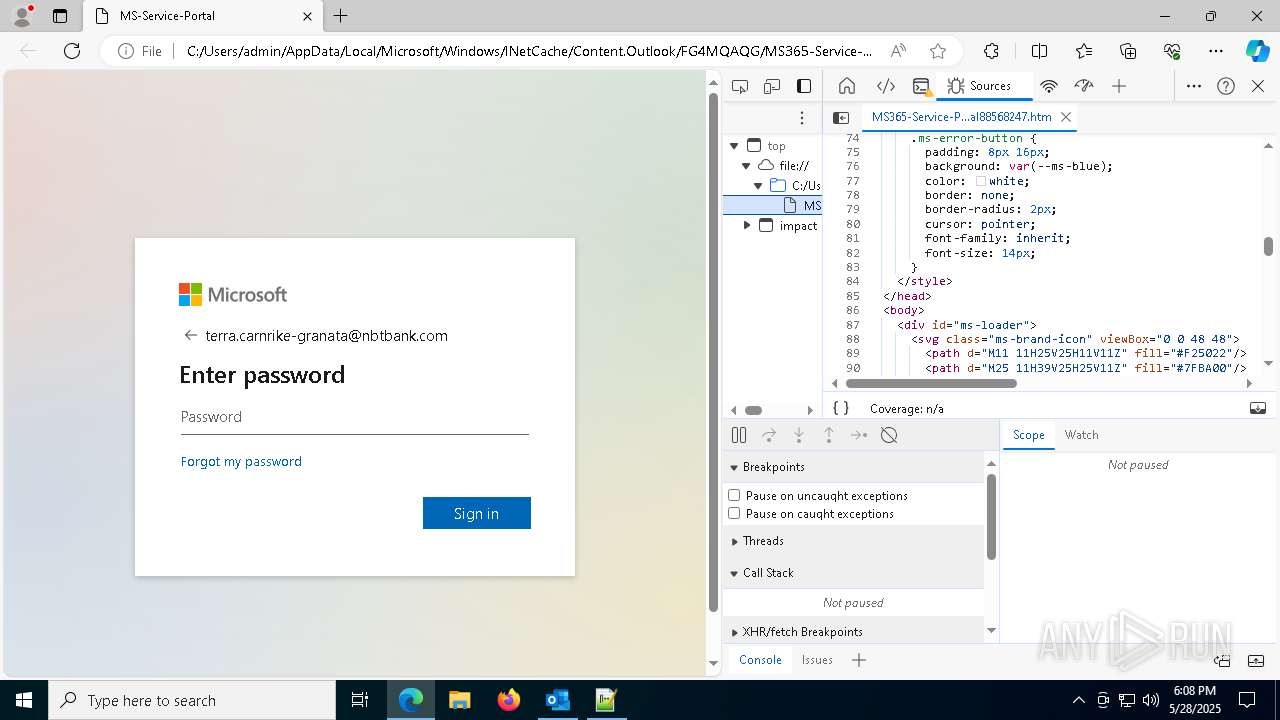This screenshot has width=1280, height=720.
Task: Open the read aloud option in the address bar
Action: (898, 51)
